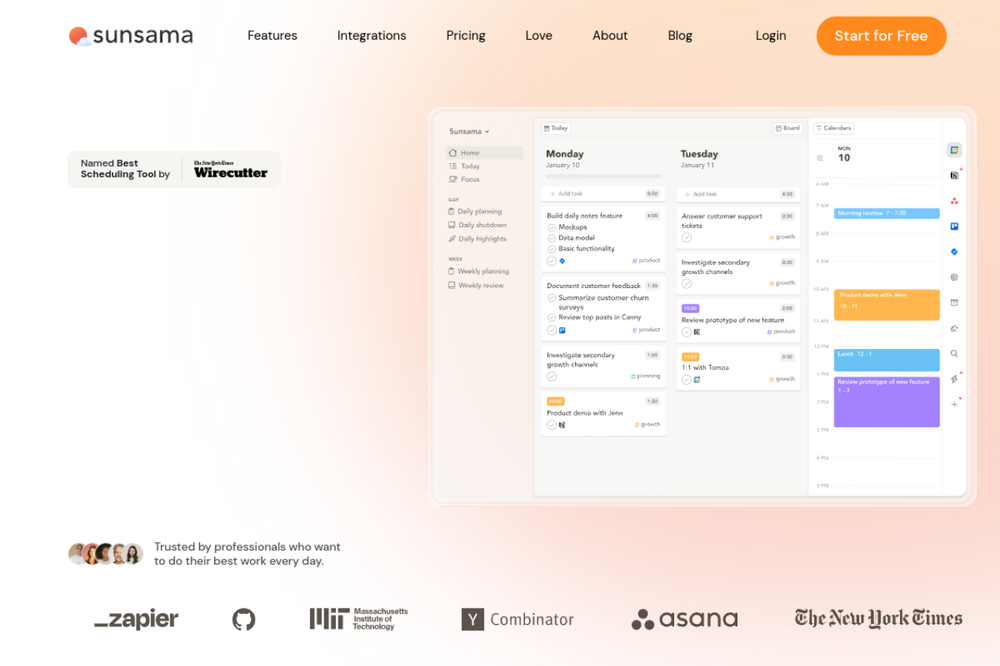Click the plus icon in right sidebar

click(x=954, y=404)
